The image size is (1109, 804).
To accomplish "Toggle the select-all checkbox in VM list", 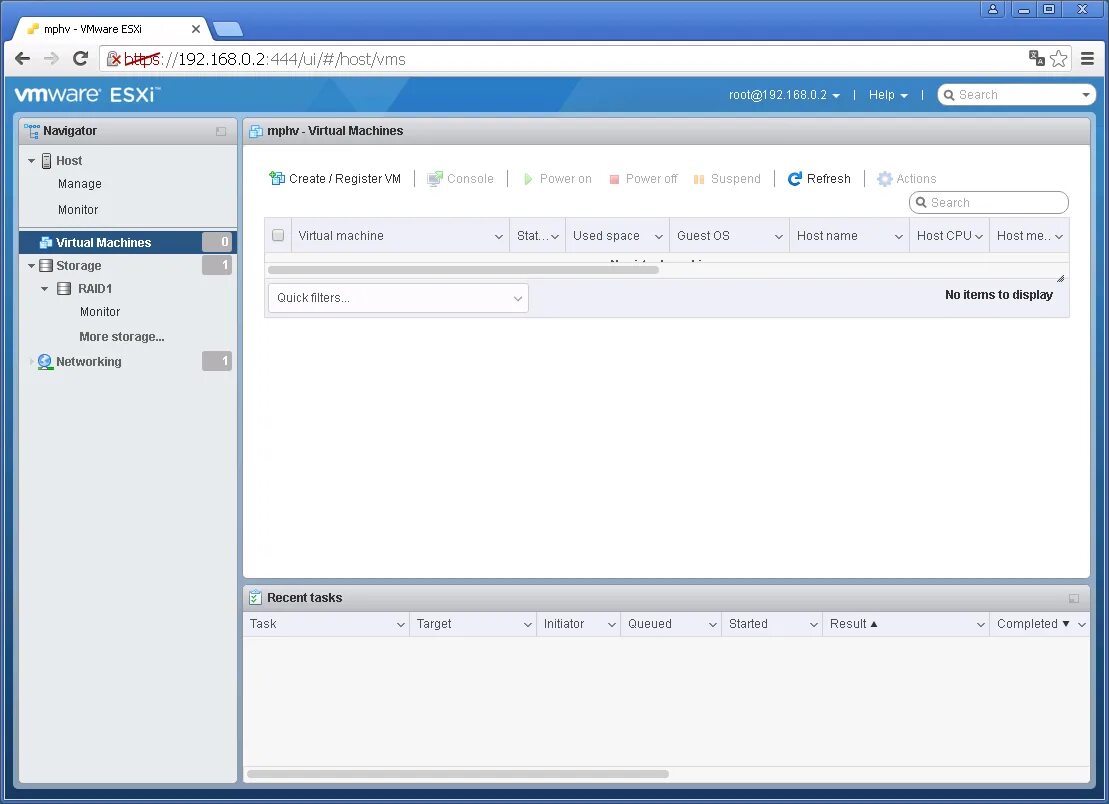I will (x=277, y=235).
